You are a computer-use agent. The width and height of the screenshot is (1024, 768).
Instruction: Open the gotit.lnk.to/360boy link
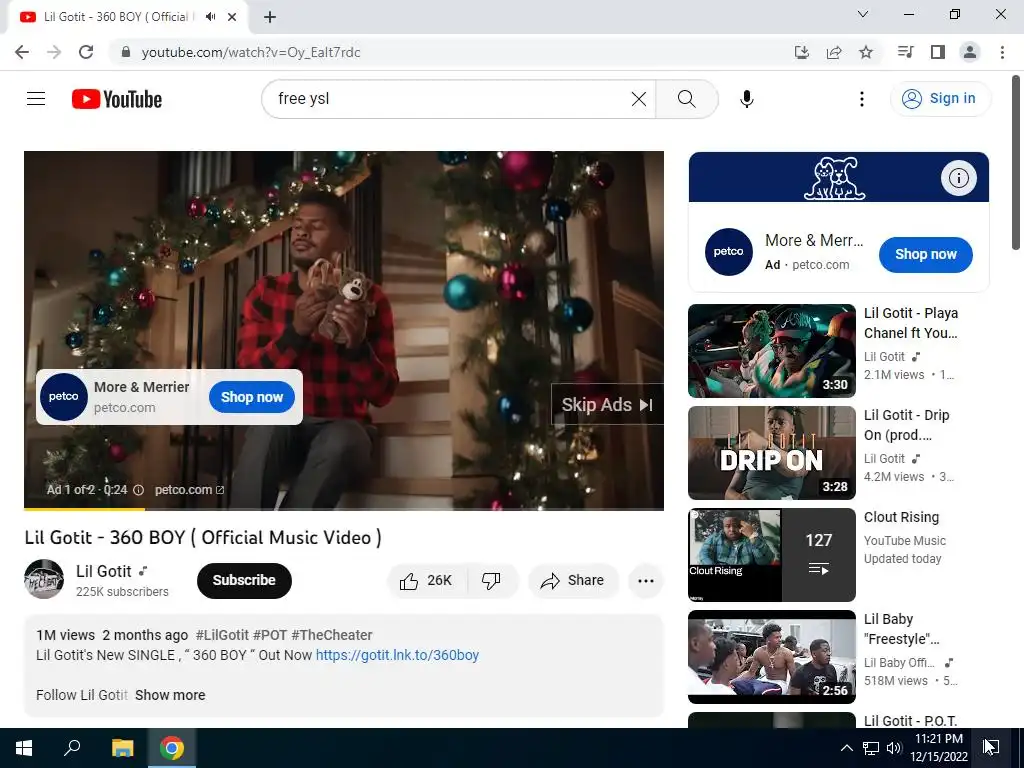[x=397, y=655]
